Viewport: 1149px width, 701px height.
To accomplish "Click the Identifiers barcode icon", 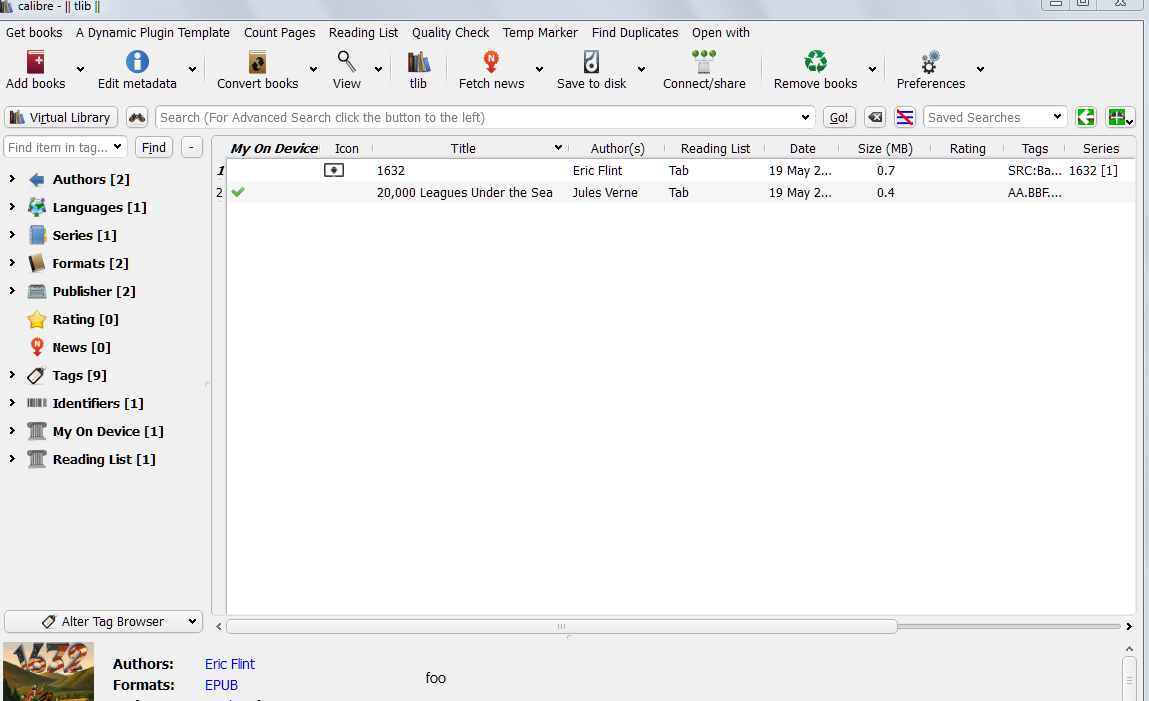I will [37, 403].
